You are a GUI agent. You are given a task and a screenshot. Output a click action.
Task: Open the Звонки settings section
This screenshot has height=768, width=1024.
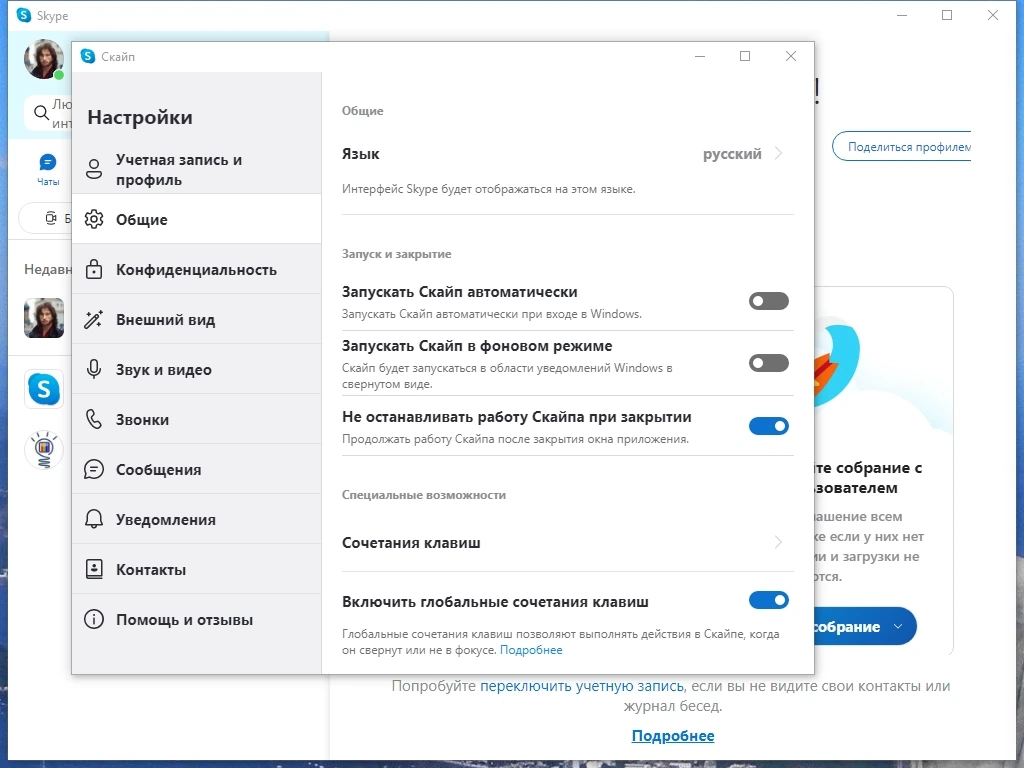pyautogui.click(x=197, y=419)
